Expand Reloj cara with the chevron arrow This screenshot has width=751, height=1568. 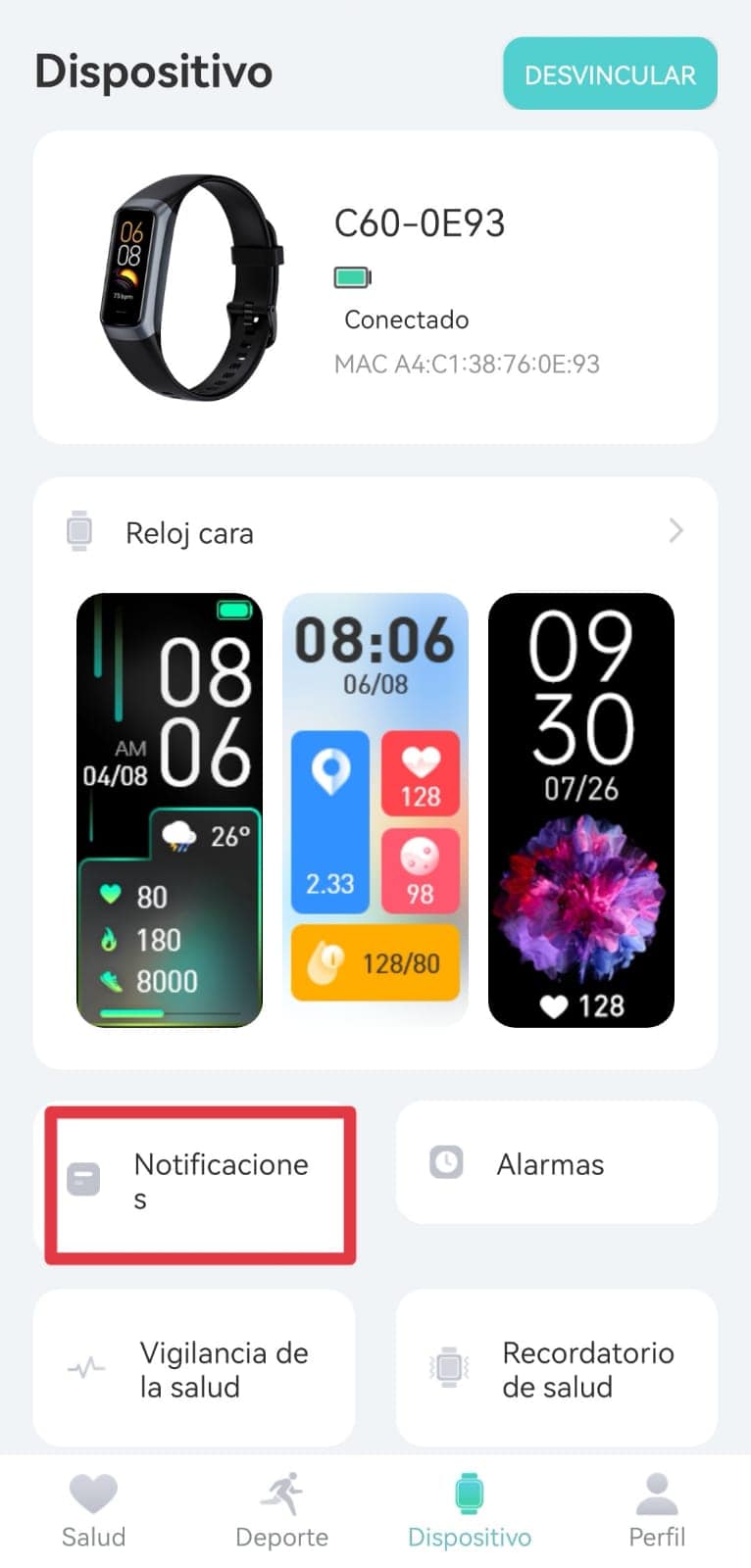tap(676, 531)
